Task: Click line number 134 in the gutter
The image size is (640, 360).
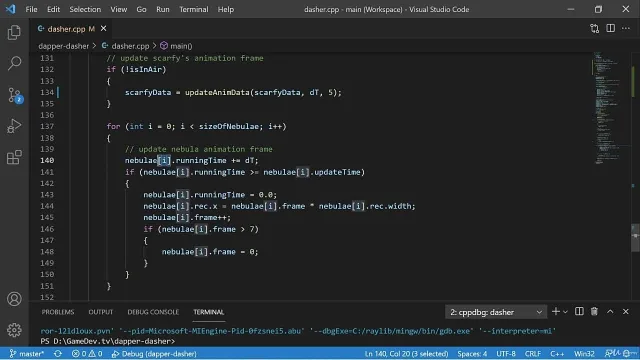Action: (x=47, y=92)
